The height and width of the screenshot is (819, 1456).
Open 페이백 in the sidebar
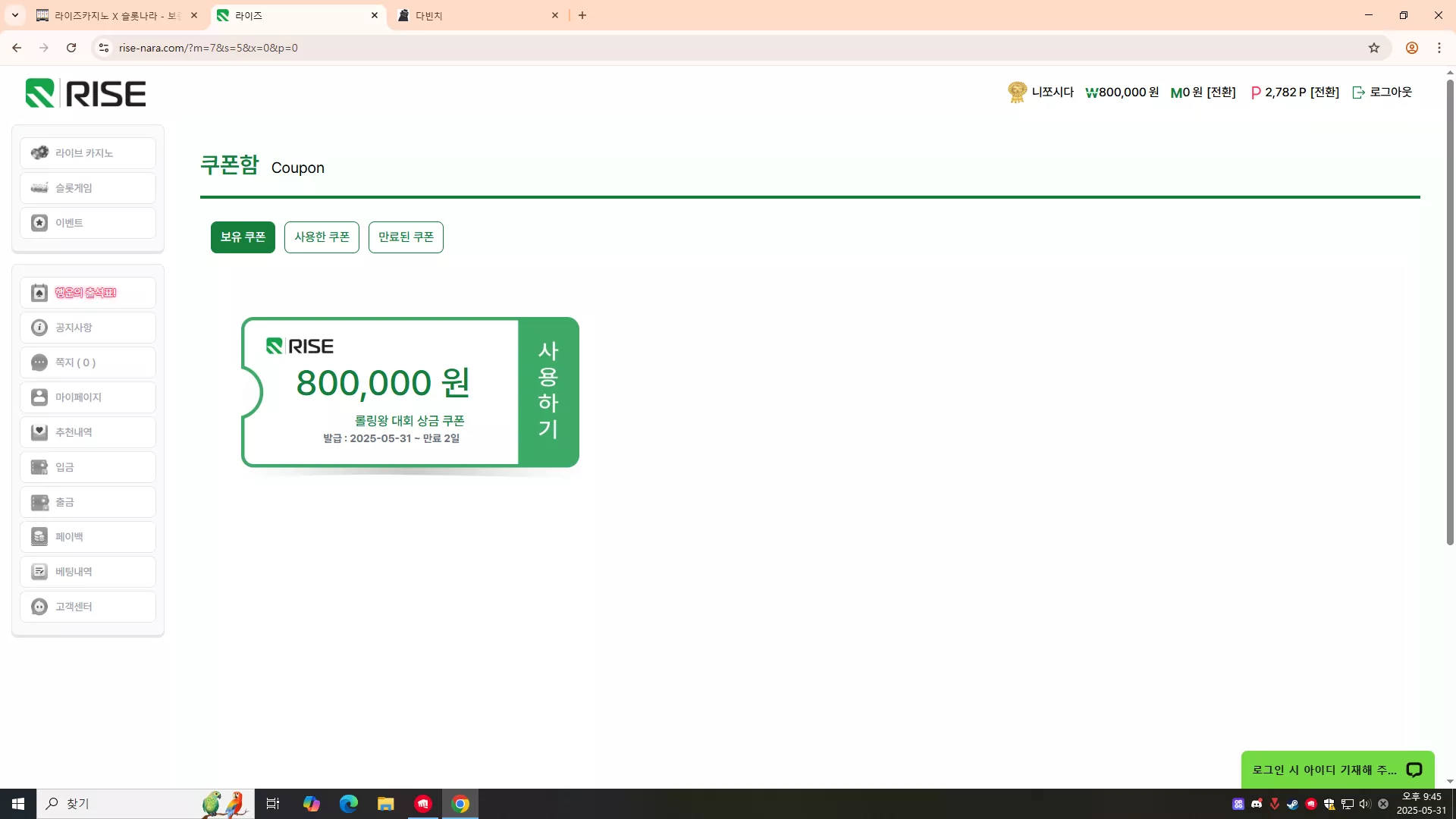pyautogui.click(x=88, y=537)
